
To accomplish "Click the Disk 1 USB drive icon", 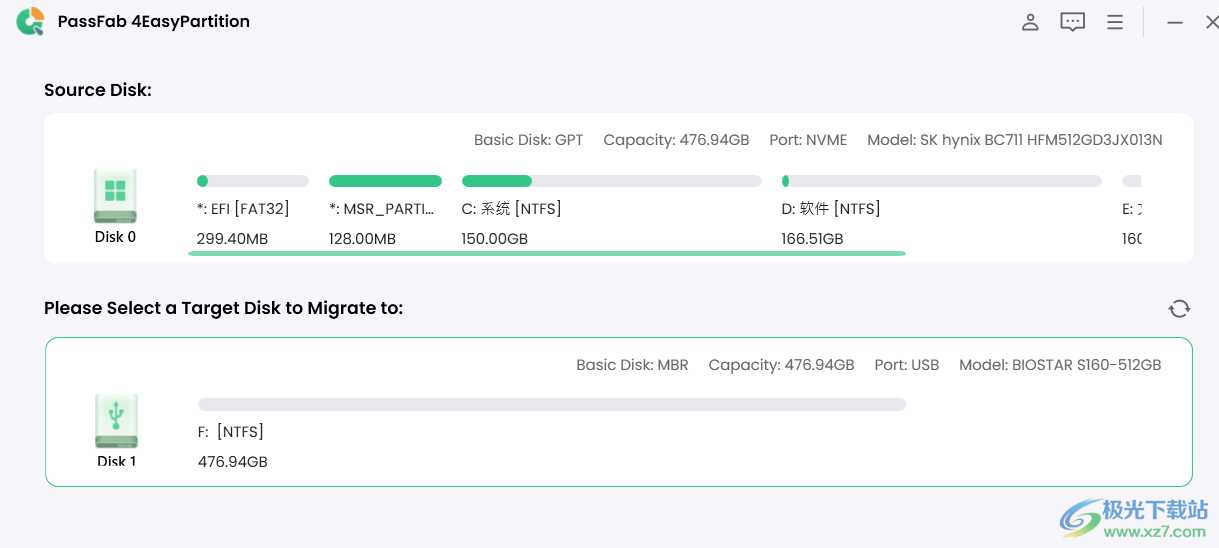I will [116, 420].
